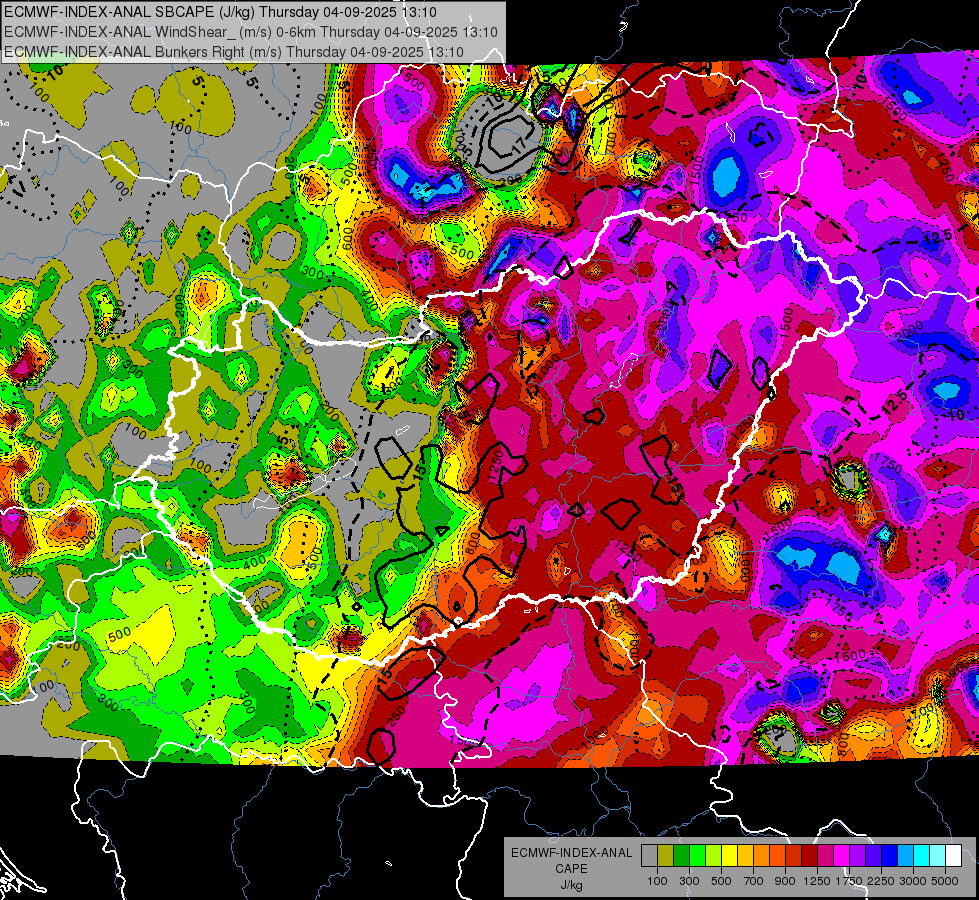Click the 3000 value on legend scale
This screenshot has height=900, width=979.
tap(913, 881)
